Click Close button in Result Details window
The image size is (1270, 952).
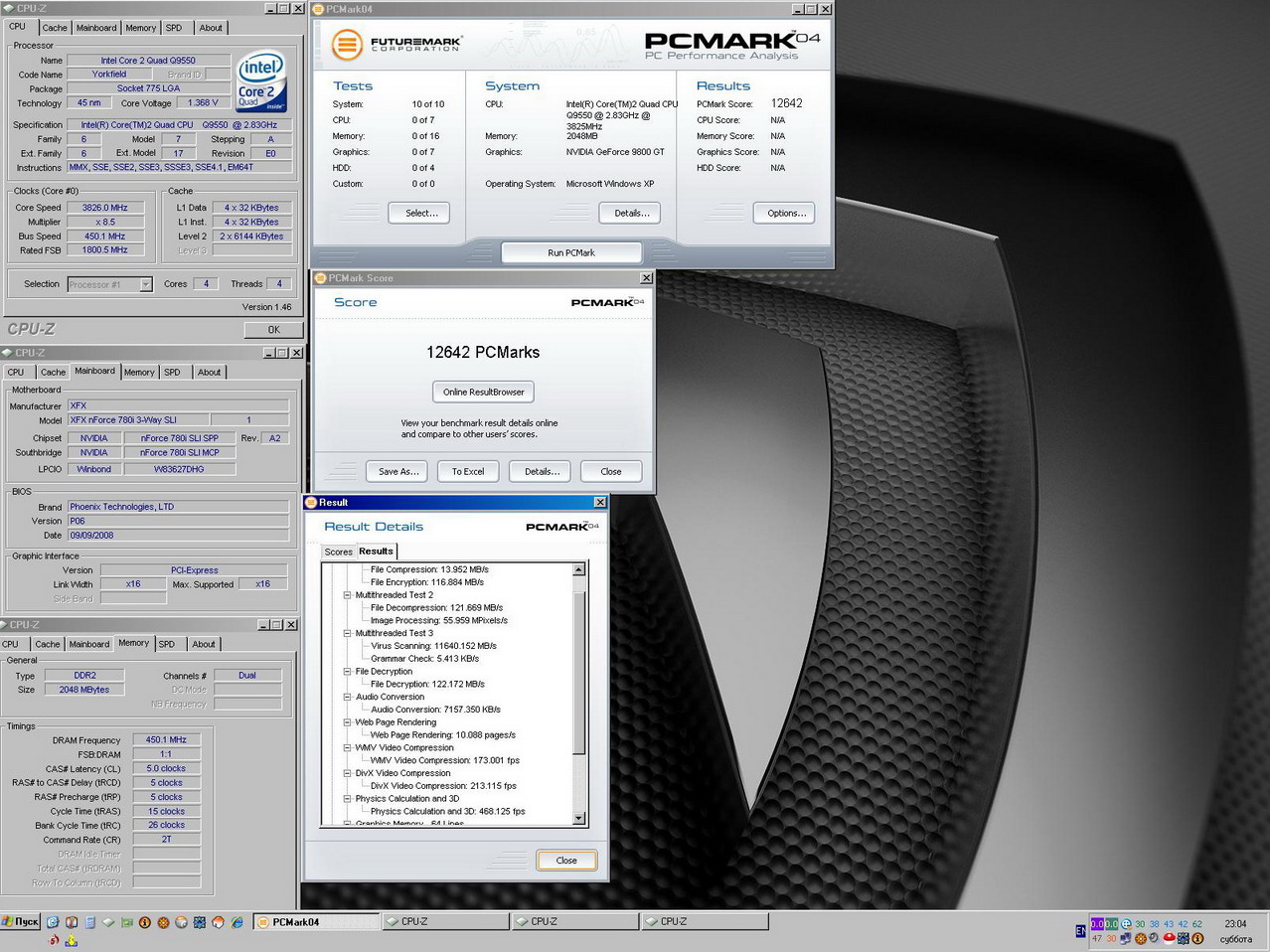pyautogui.click(x=566, y=861)
